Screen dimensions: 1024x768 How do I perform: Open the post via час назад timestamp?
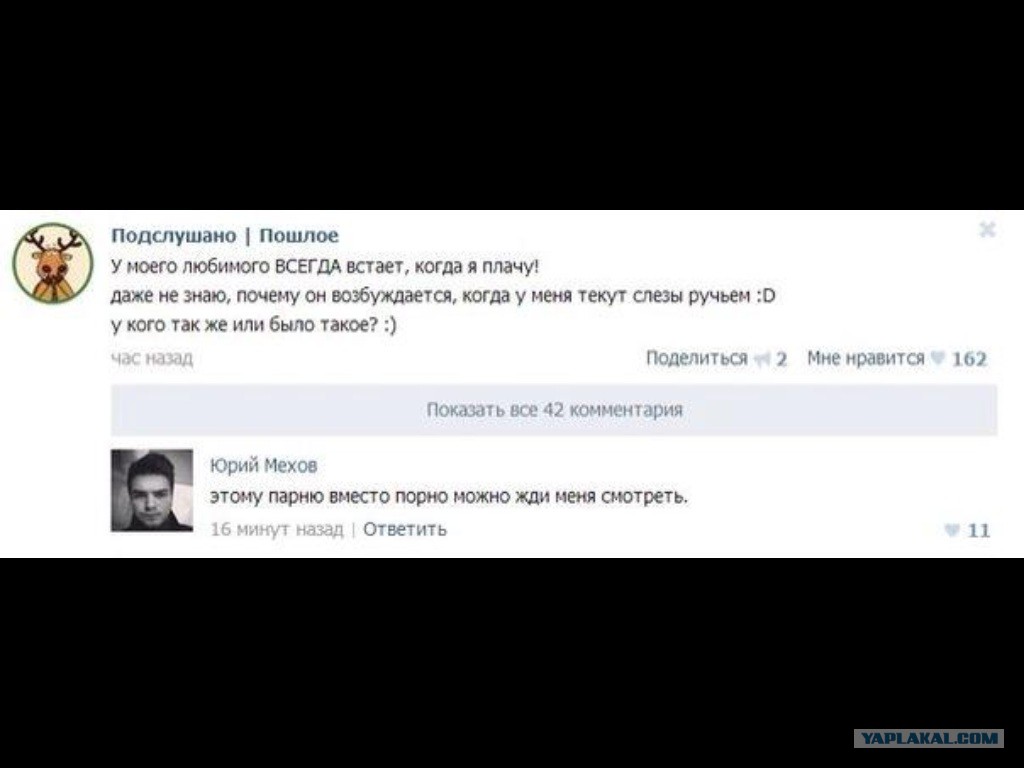152,359
